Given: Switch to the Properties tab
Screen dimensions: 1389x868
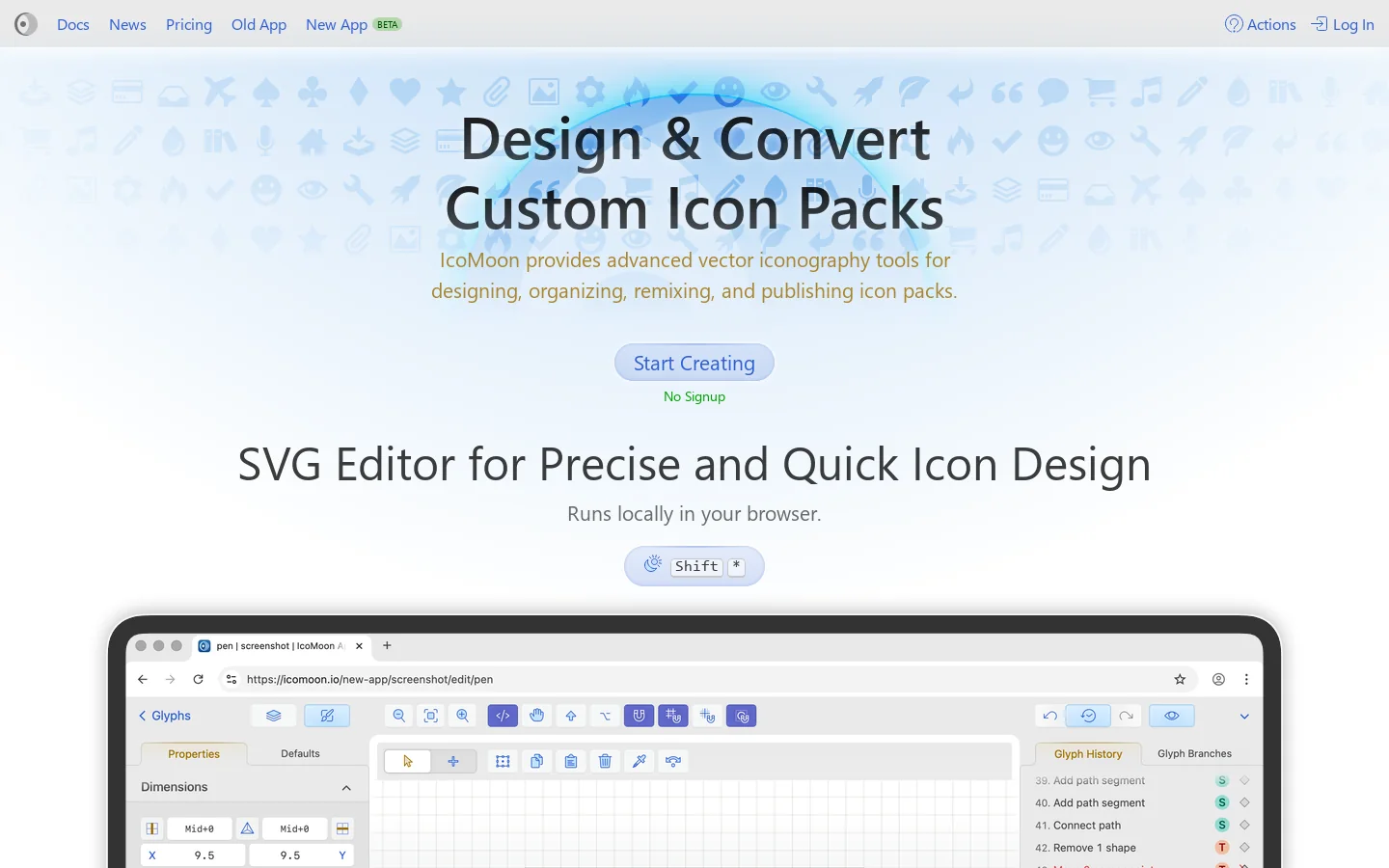Looking at the screenshot, I should 194,754.
